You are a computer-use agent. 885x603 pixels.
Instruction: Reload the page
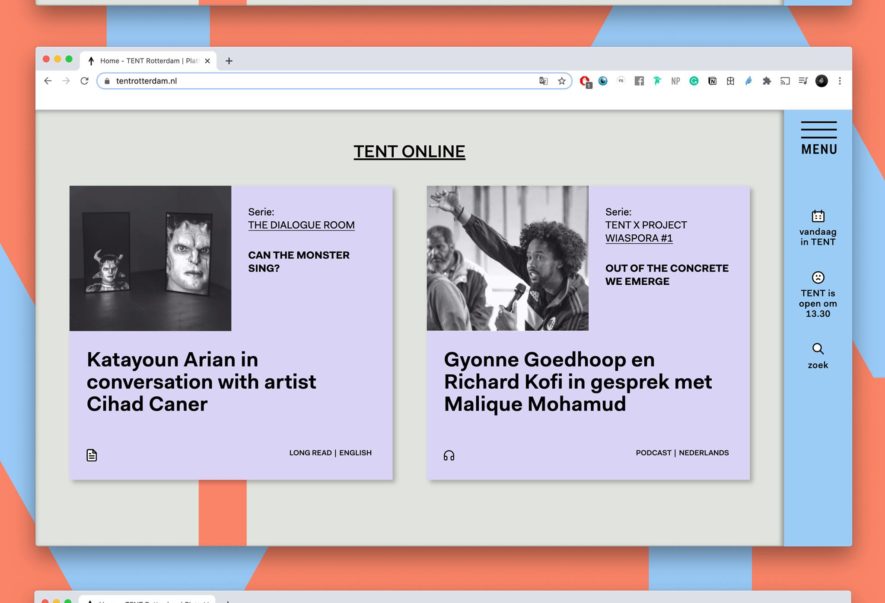pos(85,81)
